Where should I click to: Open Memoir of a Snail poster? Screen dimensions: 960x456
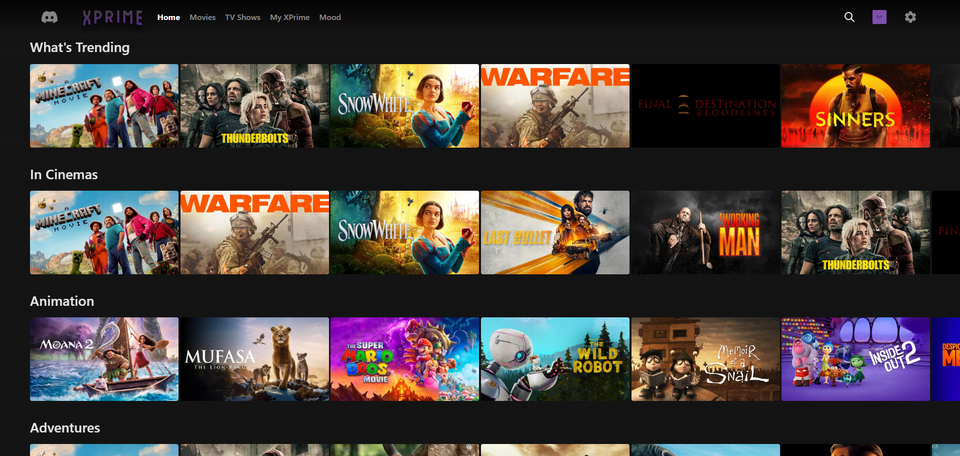[x=705, y=359]
